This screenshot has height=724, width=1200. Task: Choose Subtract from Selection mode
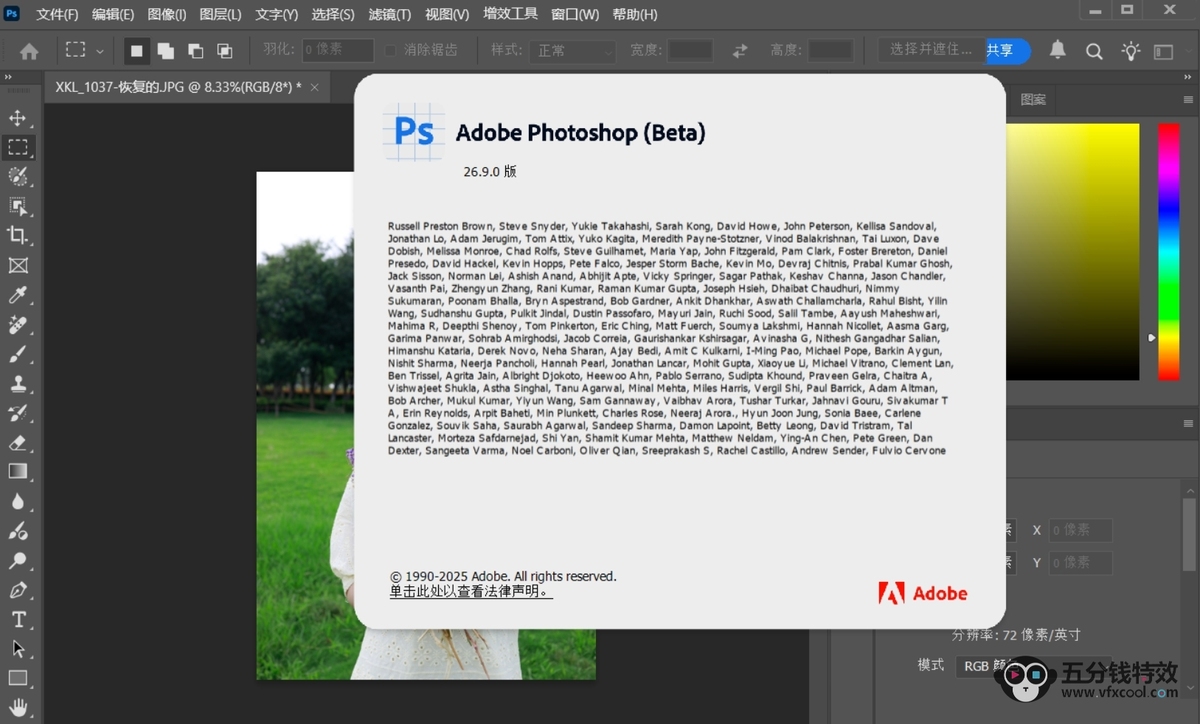click(196, 50)
